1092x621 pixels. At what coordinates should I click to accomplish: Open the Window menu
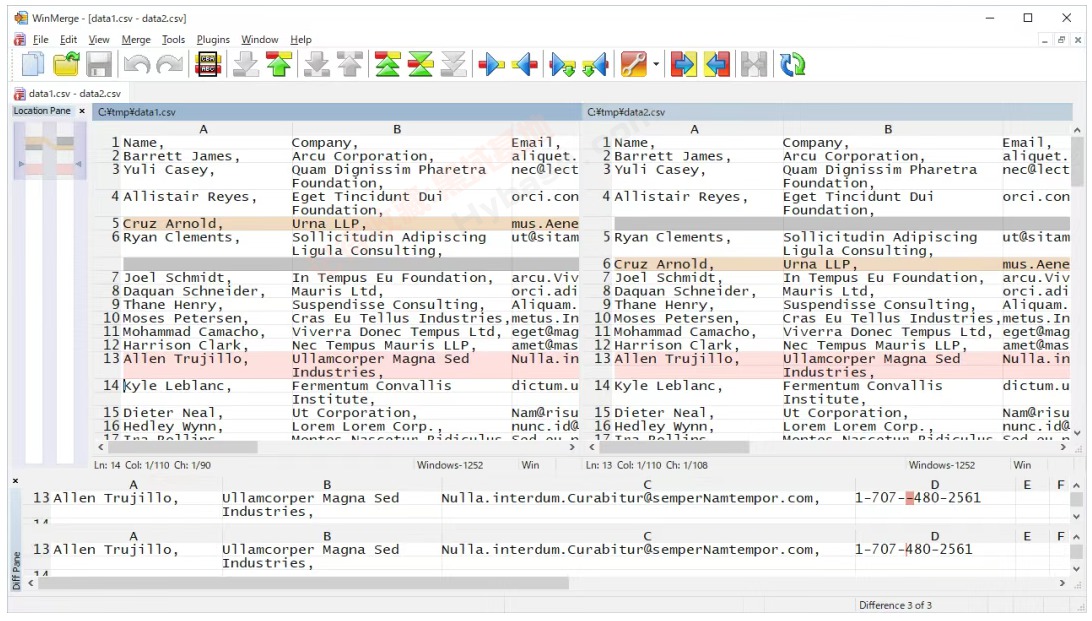pos(260,40)
